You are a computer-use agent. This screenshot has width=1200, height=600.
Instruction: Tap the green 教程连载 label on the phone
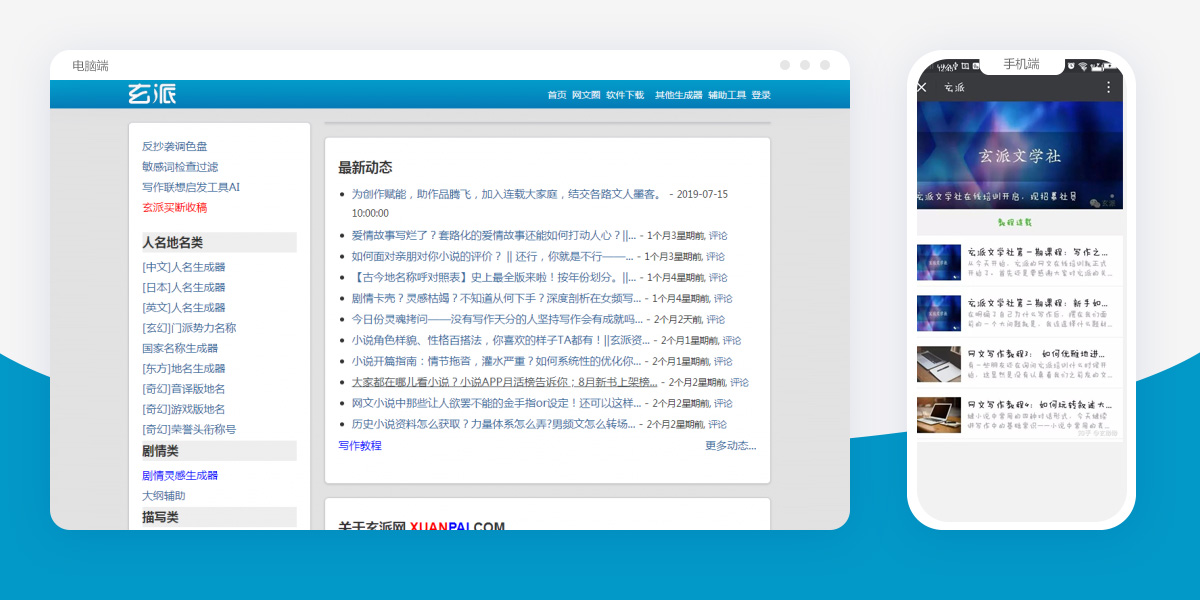coord(1014,222)
